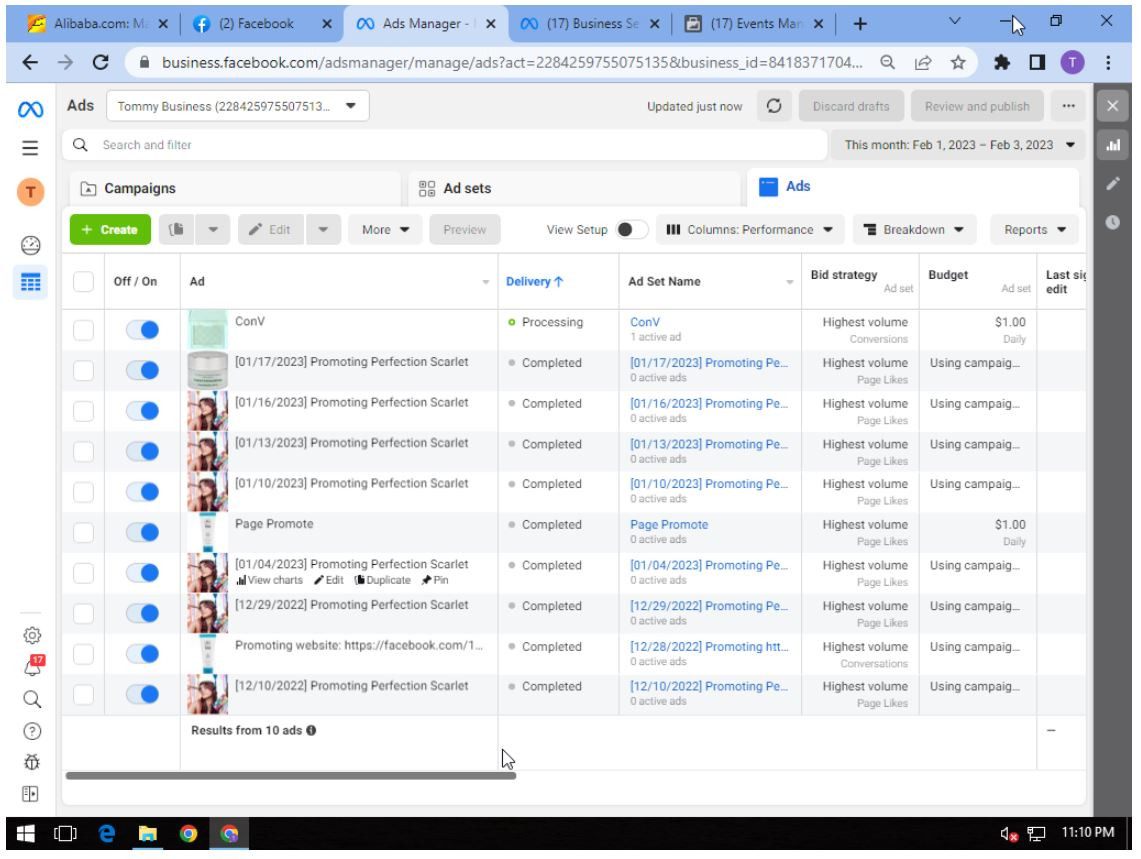The image size is (1141, 859).
Task: Click the refresh icon next to Updated just now
Action: point(774,106)
